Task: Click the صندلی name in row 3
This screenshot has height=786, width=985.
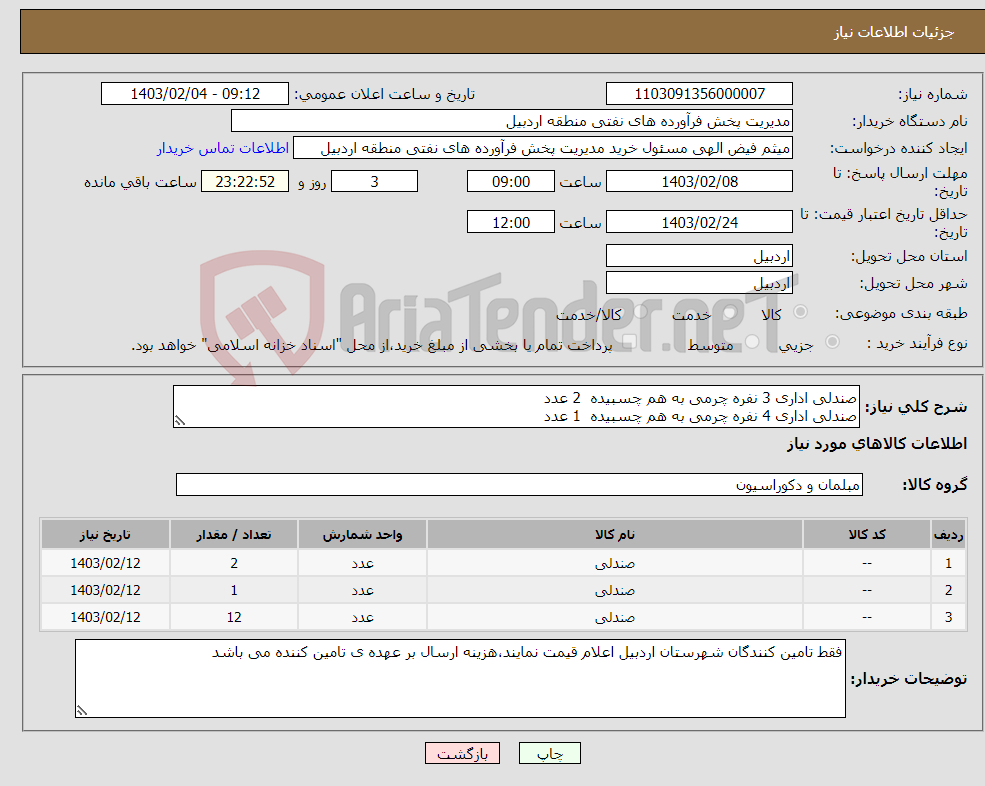Action: (615, 618)
